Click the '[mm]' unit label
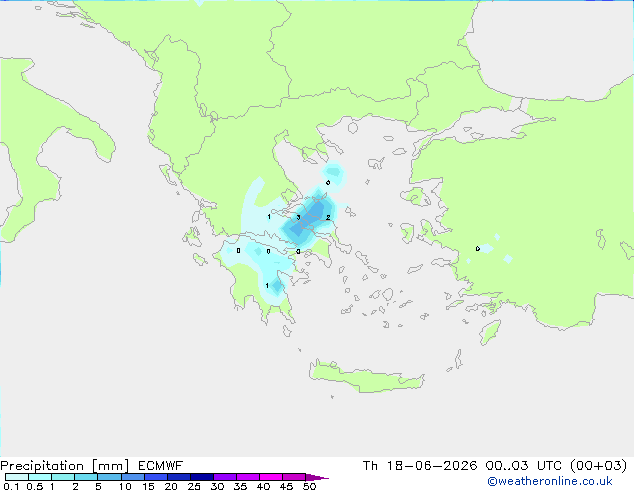634x490 pixels. tap(110, 466)
